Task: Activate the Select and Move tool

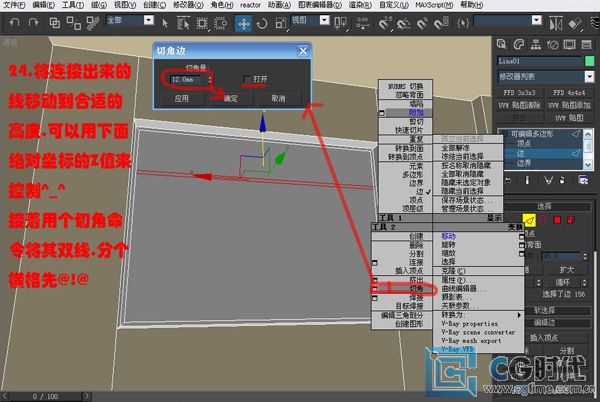Action: [x=243, y=24]
